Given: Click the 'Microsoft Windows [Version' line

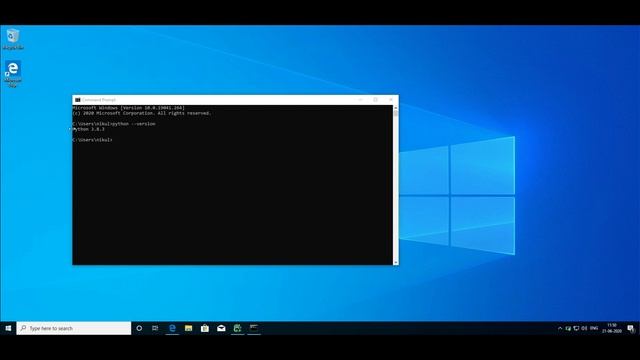Looking at the screenshot, I should (x=129, y=108).
